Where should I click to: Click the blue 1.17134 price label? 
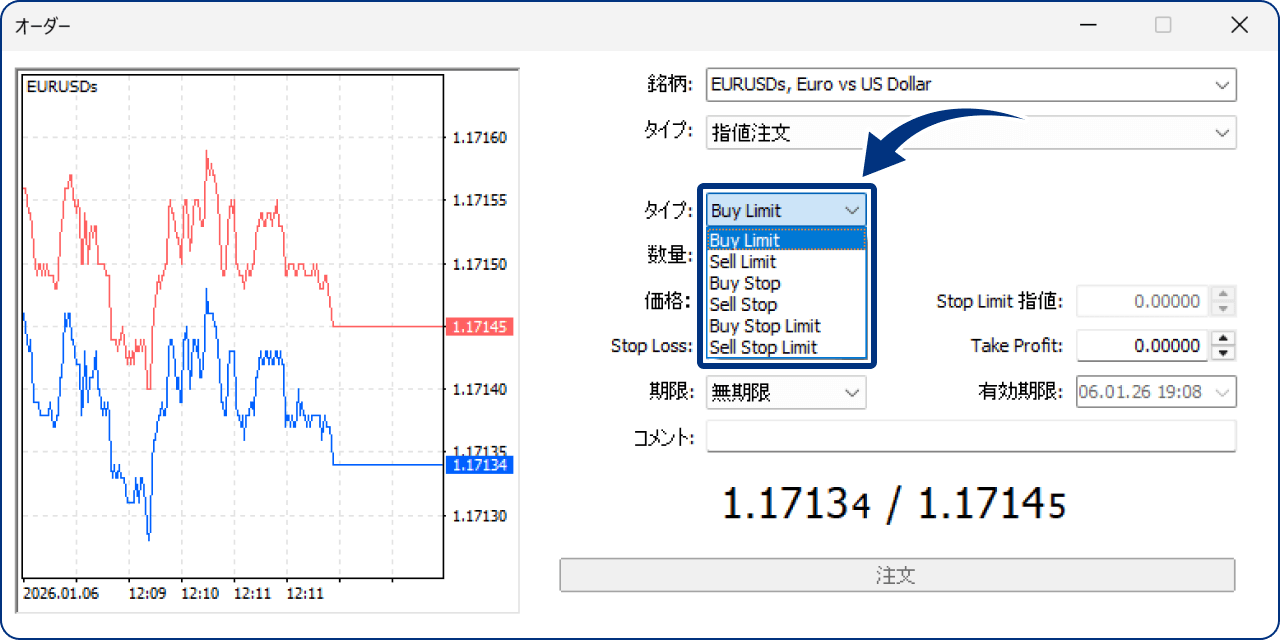(480, 464)
